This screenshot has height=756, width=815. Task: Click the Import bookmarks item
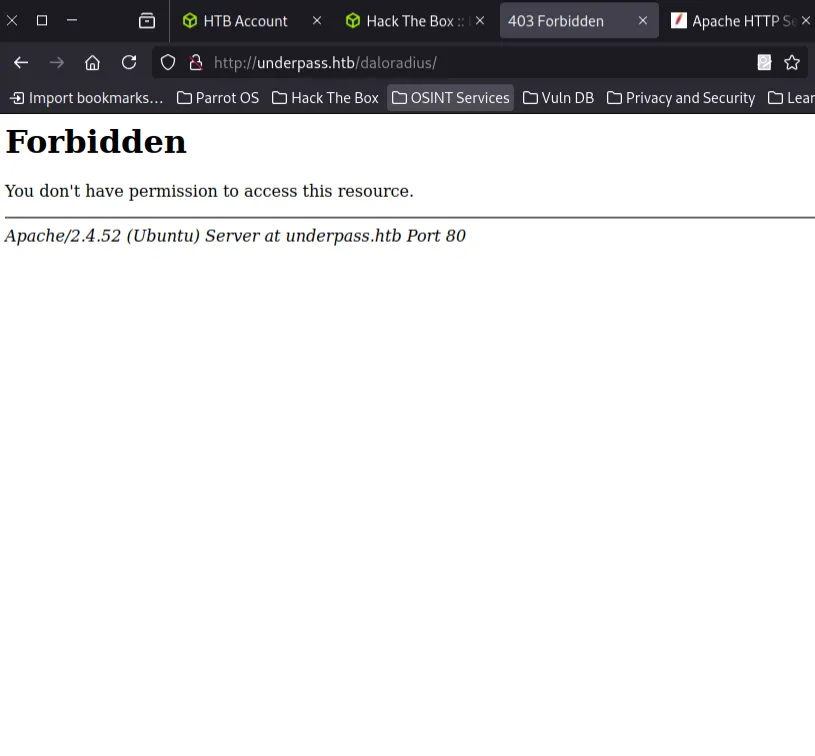coord(86,98)
